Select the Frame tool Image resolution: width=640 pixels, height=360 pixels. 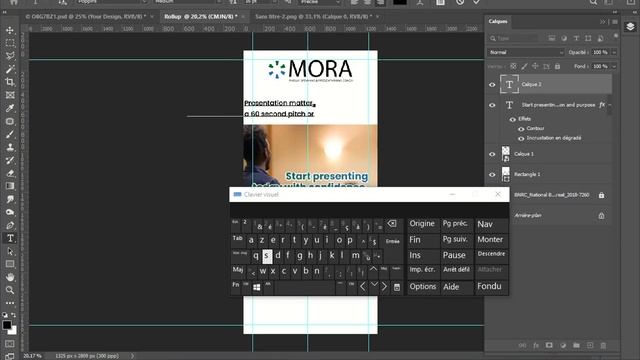pos(10,95)
